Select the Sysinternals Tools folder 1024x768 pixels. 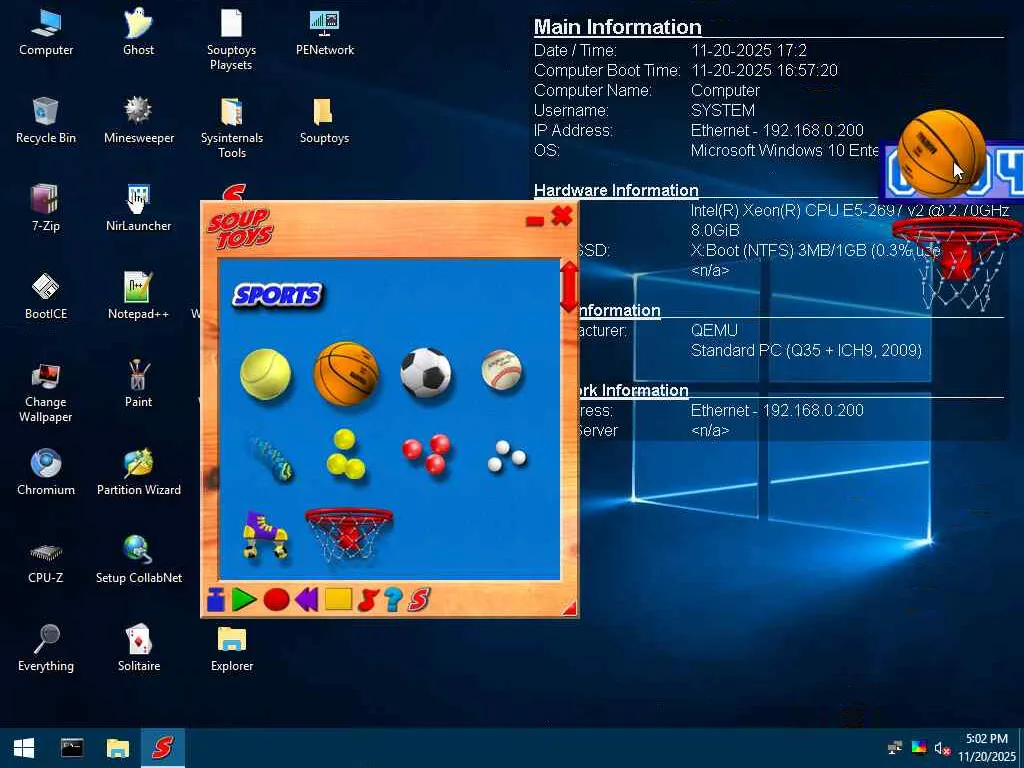(x=231, y=128)
